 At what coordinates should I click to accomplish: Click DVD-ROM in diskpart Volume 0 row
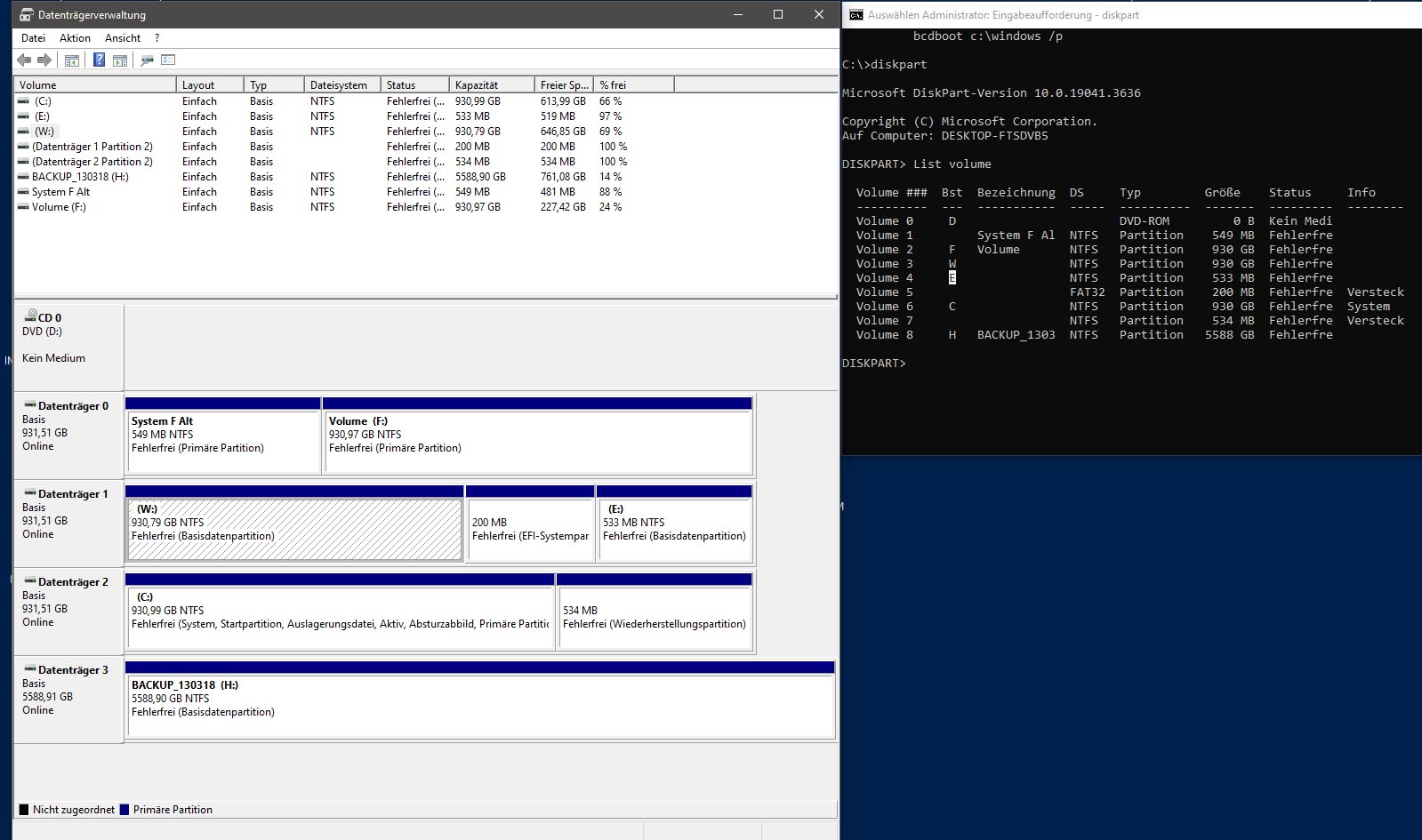pos(1145,221)
